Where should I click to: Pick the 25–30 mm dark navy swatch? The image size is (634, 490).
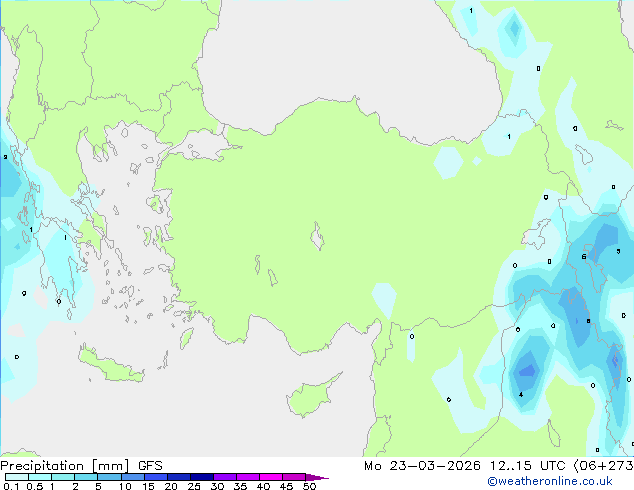201,477
